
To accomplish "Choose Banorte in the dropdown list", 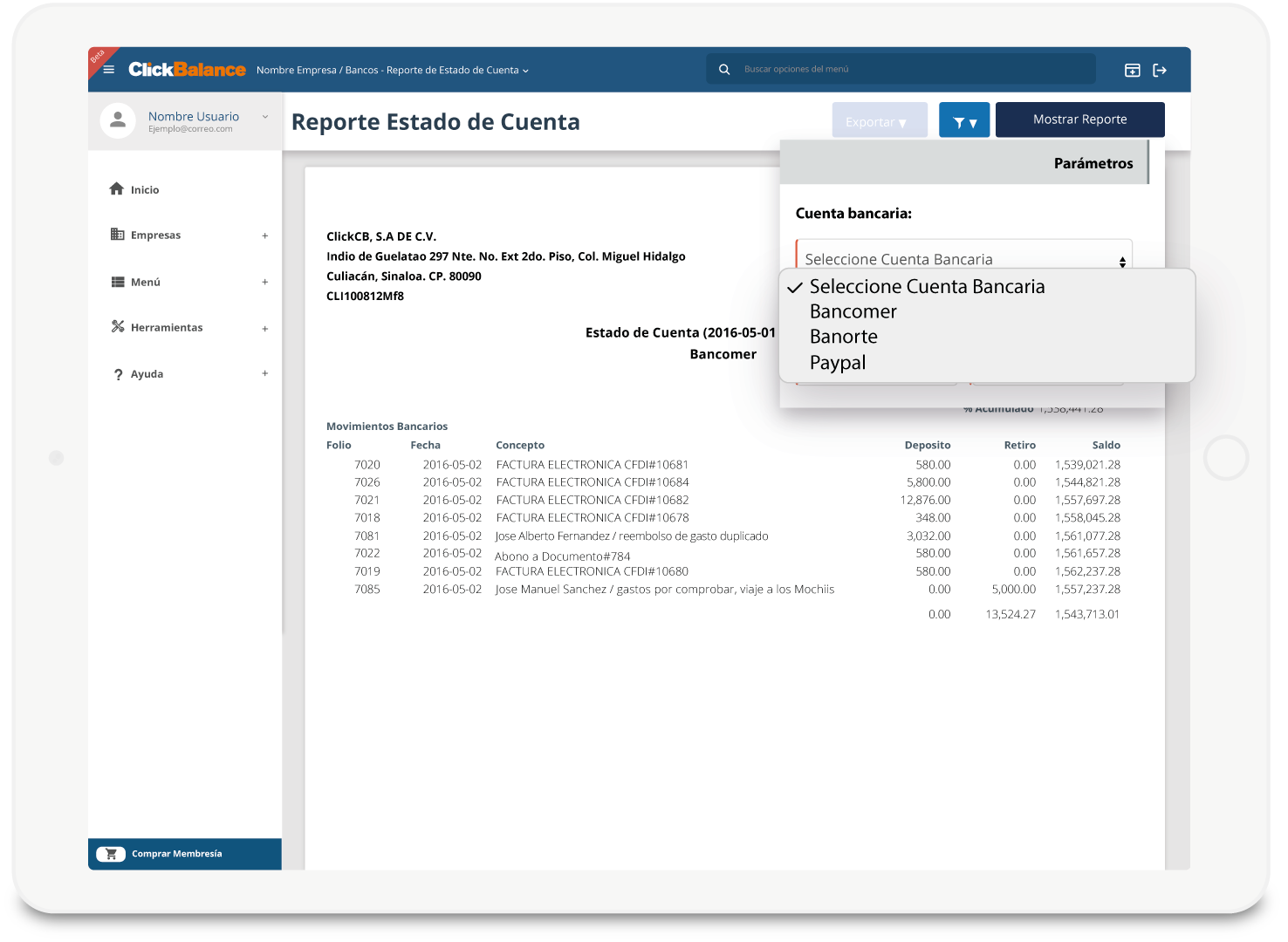I will 843,337.
